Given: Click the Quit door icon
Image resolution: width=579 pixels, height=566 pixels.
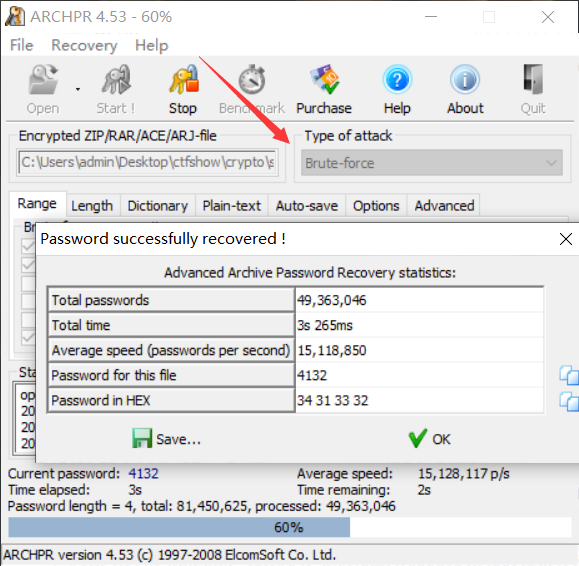Looking at the screenshot, I should [x=533, y=79].
